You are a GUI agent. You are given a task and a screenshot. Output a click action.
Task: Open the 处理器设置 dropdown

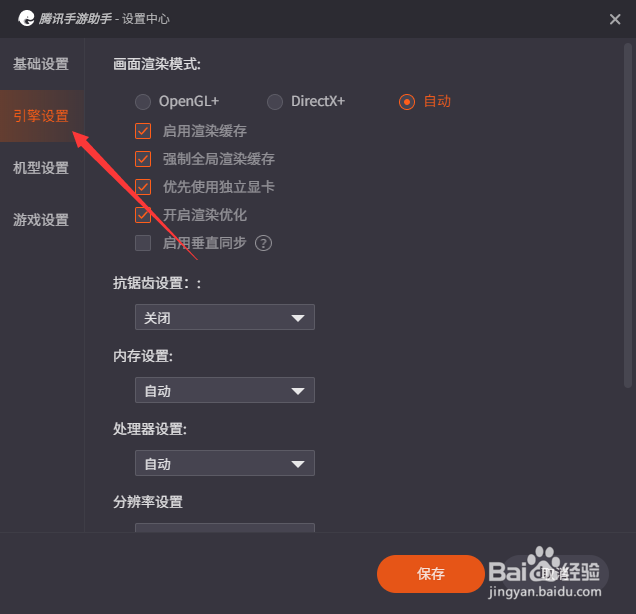[225, 463]
